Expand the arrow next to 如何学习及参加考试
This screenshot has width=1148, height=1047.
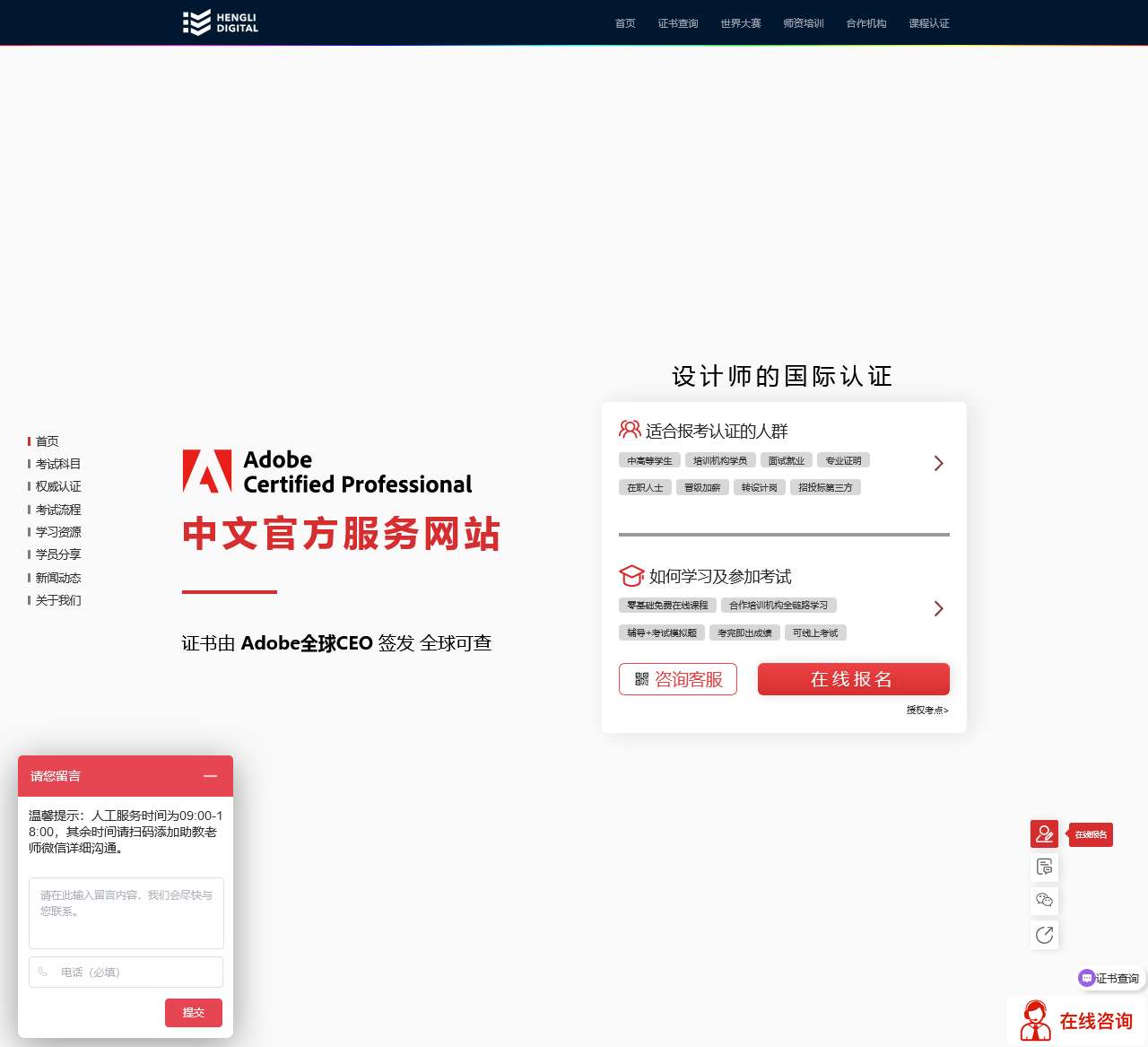point(938,608)
